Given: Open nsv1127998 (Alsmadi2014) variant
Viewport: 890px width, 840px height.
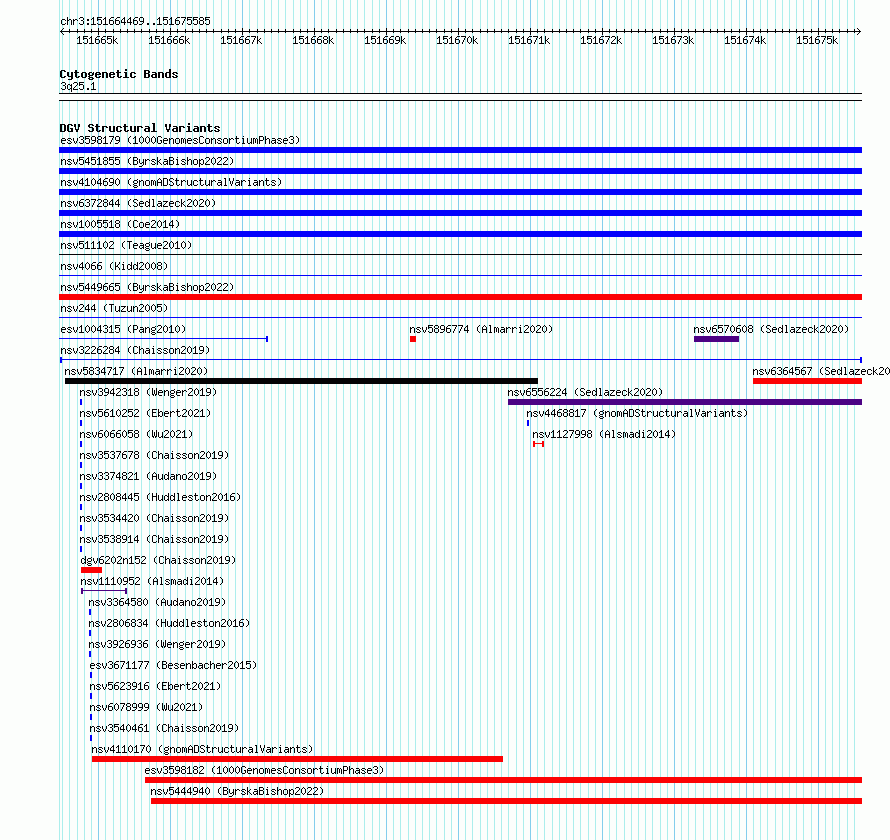Looking at the screenshot, I should (604, 434).
